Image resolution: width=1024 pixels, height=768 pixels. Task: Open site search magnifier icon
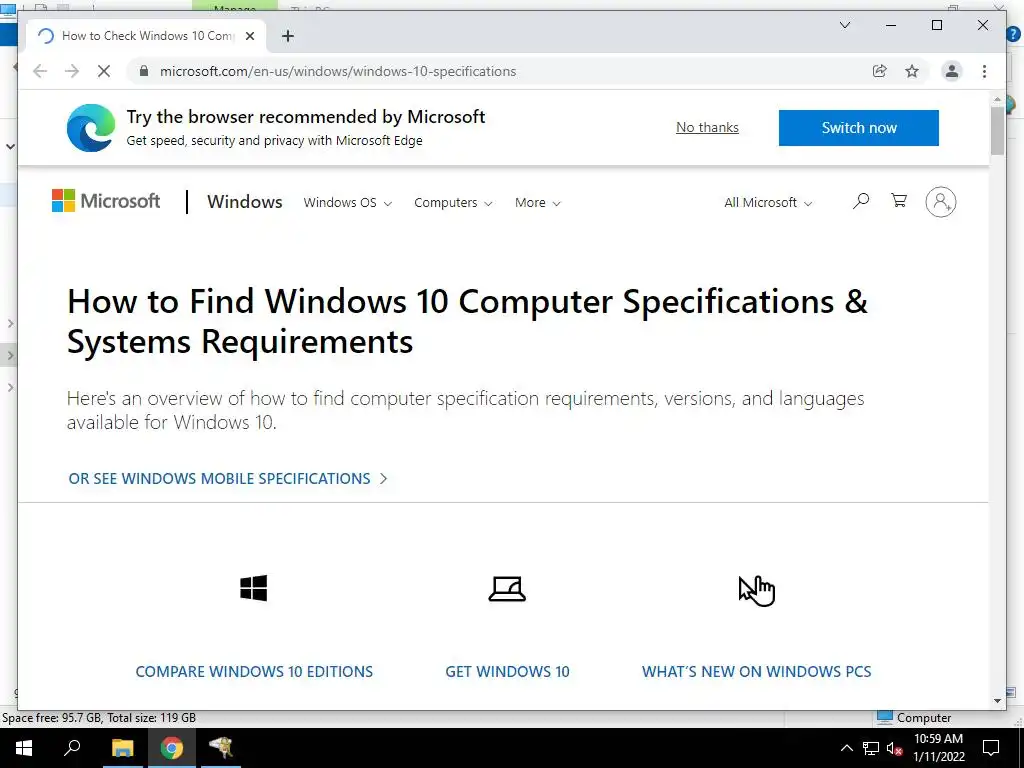tap(861, 201)
